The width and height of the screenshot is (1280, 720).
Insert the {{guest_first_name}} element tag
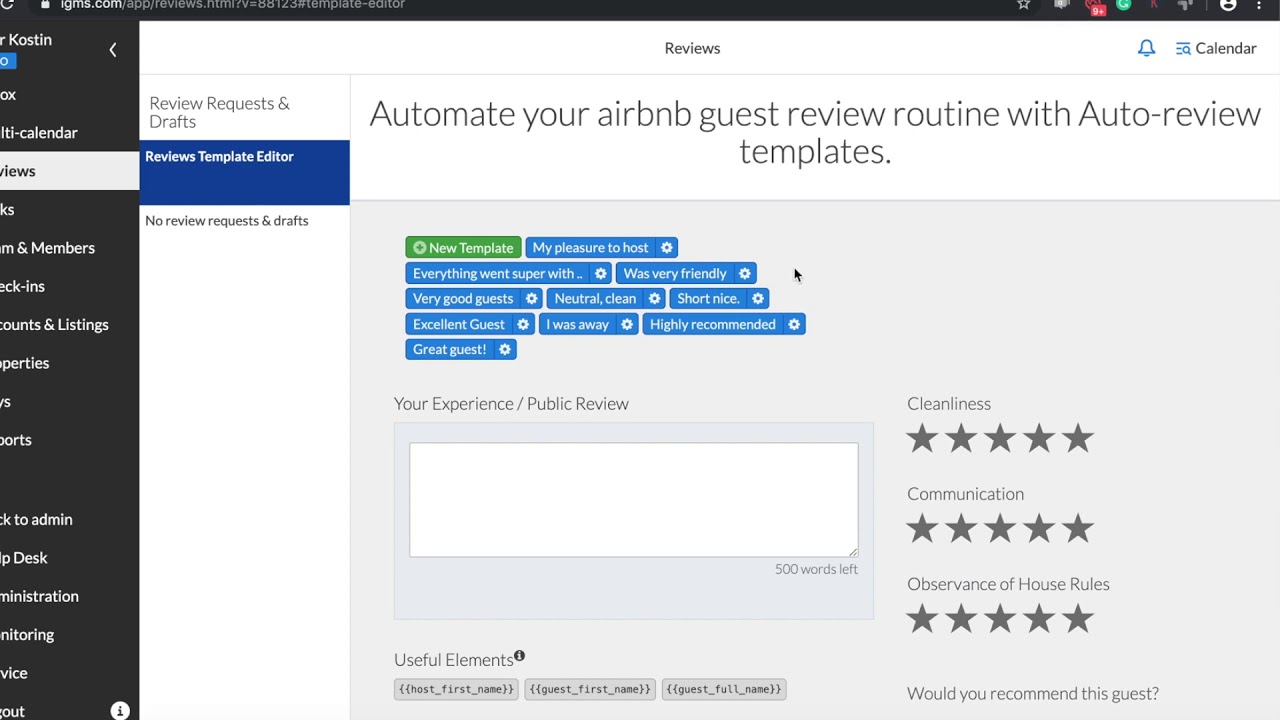pos(590,689)
